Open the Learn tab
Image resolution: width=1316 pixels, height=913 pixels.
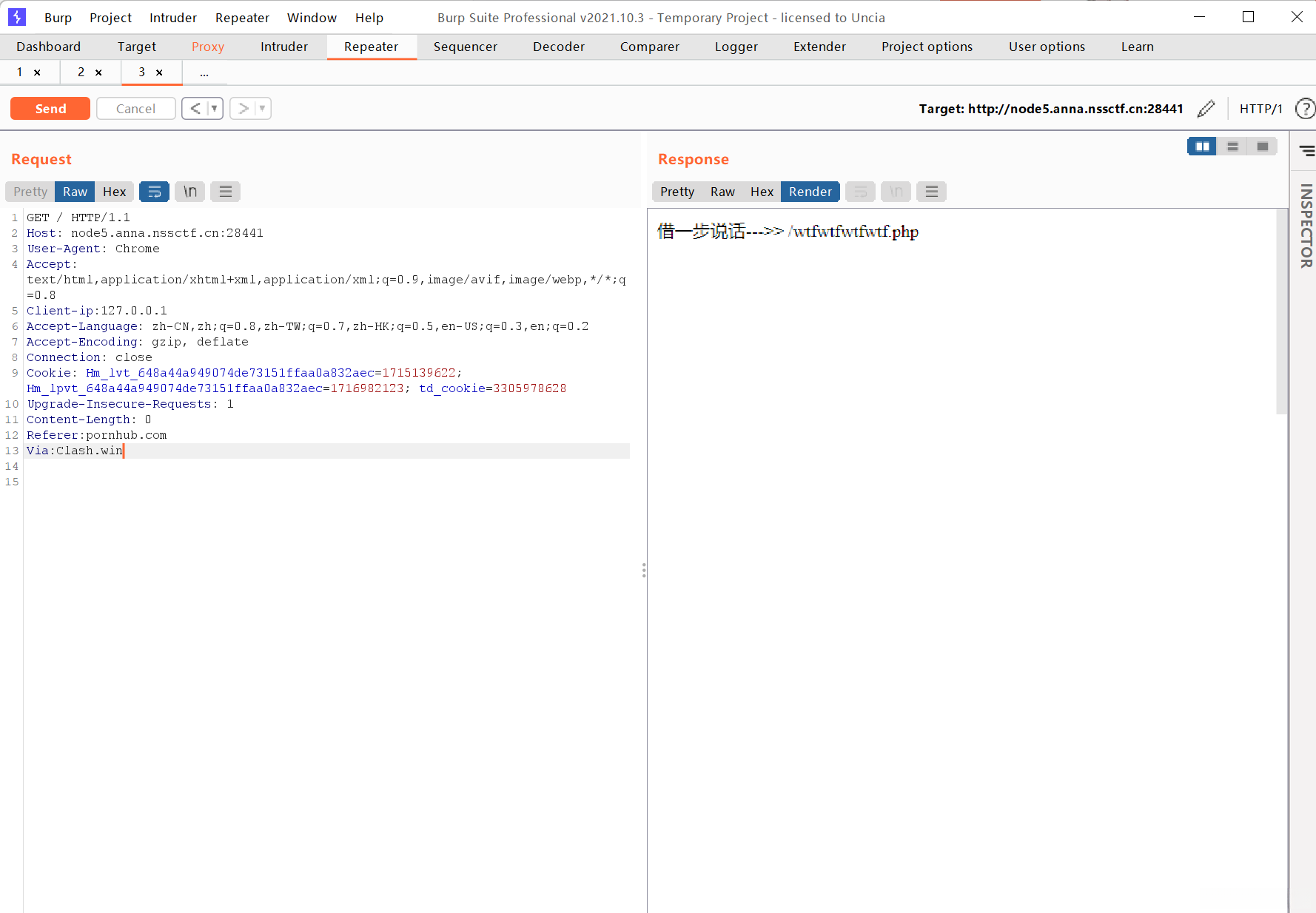pos(1137,47)
